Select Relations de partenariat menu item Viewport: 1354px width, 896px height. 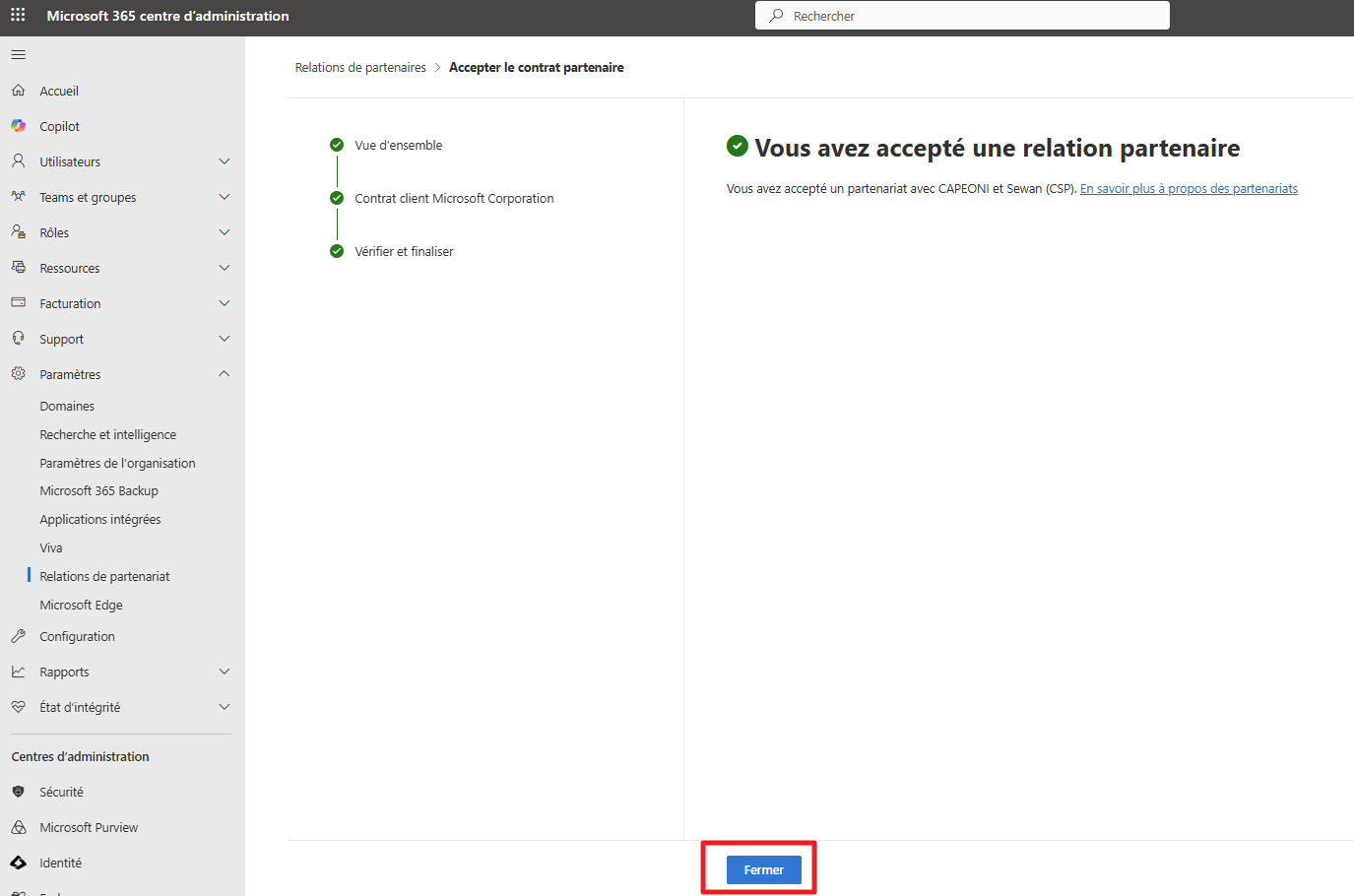104,576
